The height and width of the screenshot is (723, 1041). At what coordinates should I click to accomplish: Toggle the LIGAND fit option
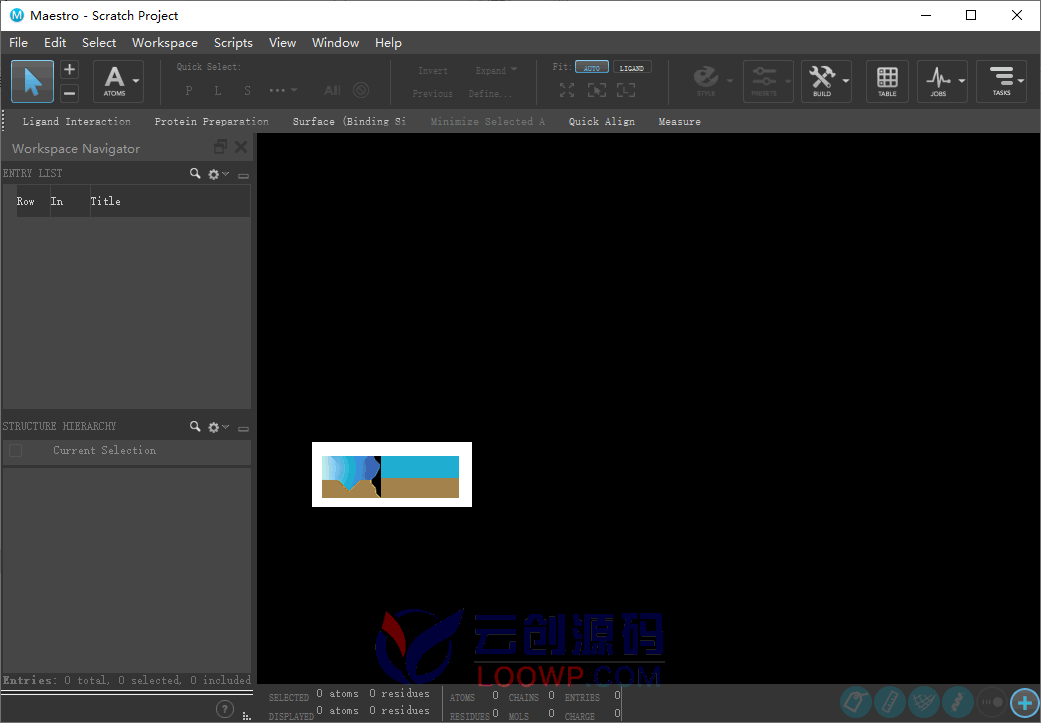(631, 68)
